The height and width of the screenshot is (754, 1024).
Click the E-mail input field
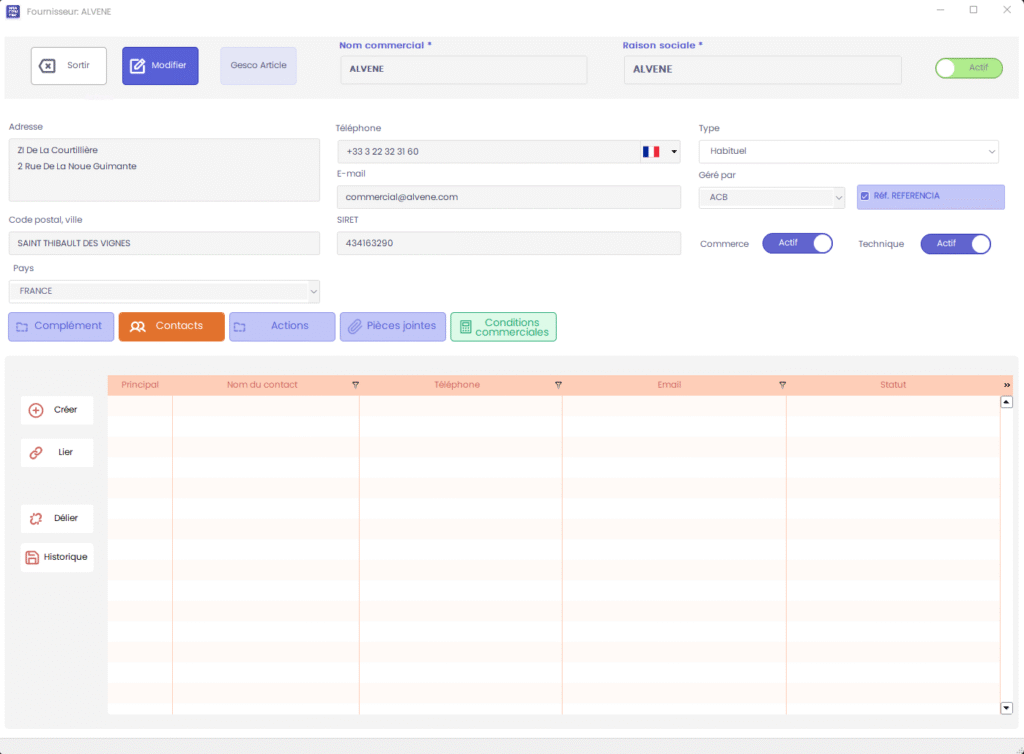[x=508, y=197]
